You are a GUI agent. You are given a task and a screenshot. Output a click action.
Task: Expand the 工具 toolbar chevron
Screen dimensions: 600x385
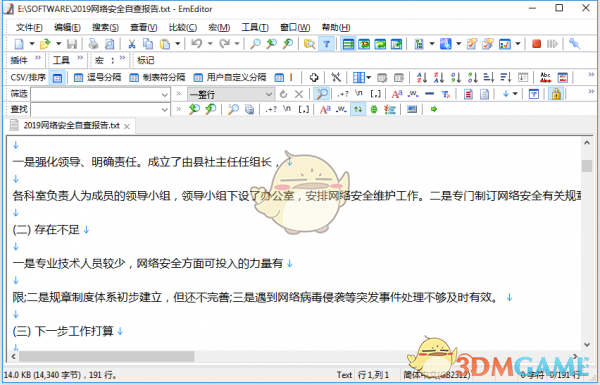click(80, 58)
